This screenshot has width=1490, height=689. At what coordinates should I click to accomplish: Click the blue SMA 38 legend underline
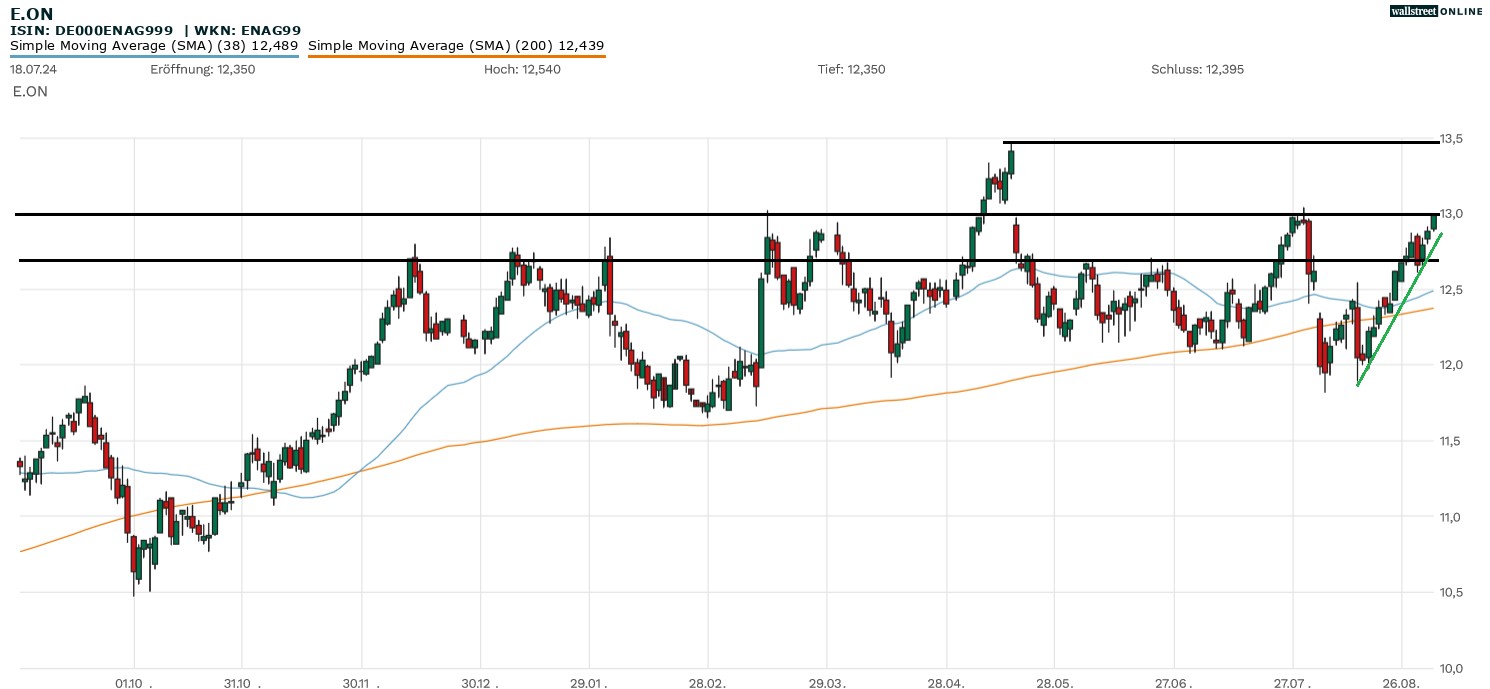[153, 57]
